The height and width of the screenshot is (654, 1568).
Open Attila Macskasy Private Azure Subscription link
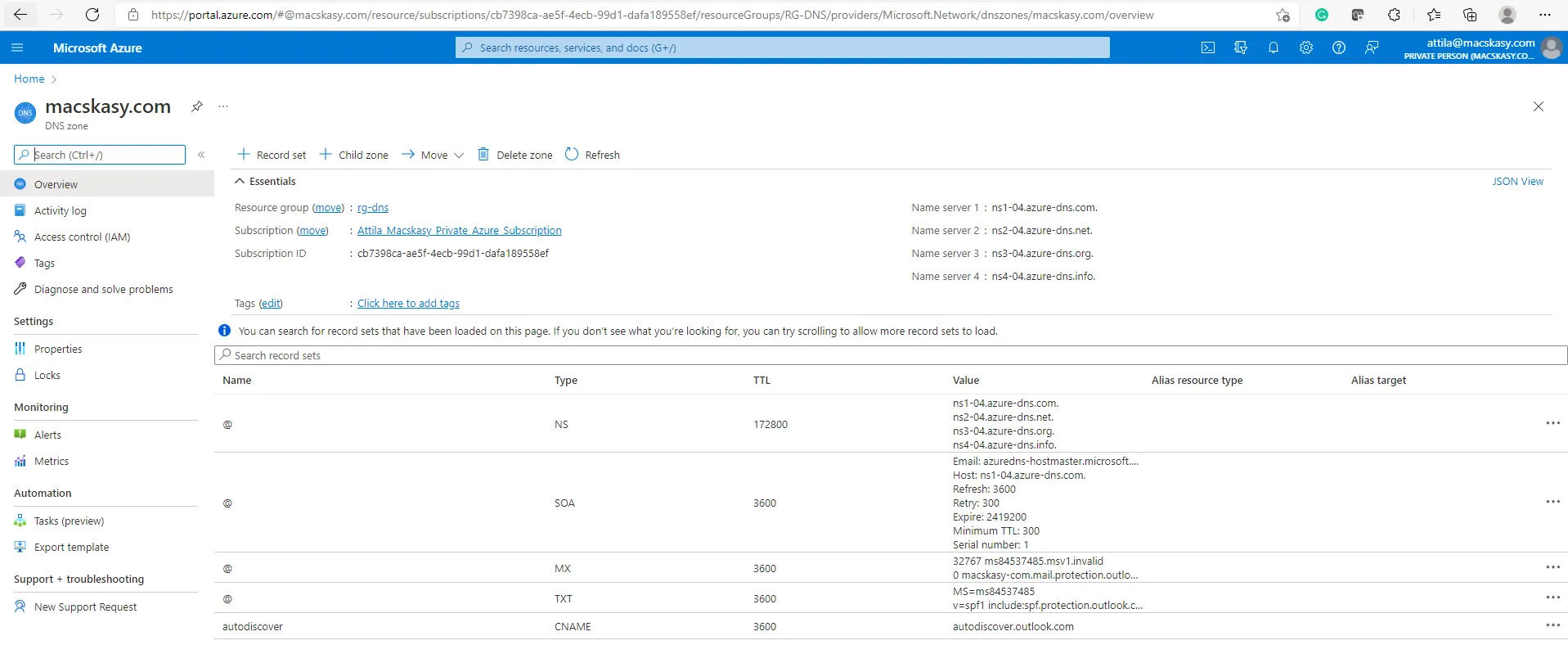click(x=460, y=231)
